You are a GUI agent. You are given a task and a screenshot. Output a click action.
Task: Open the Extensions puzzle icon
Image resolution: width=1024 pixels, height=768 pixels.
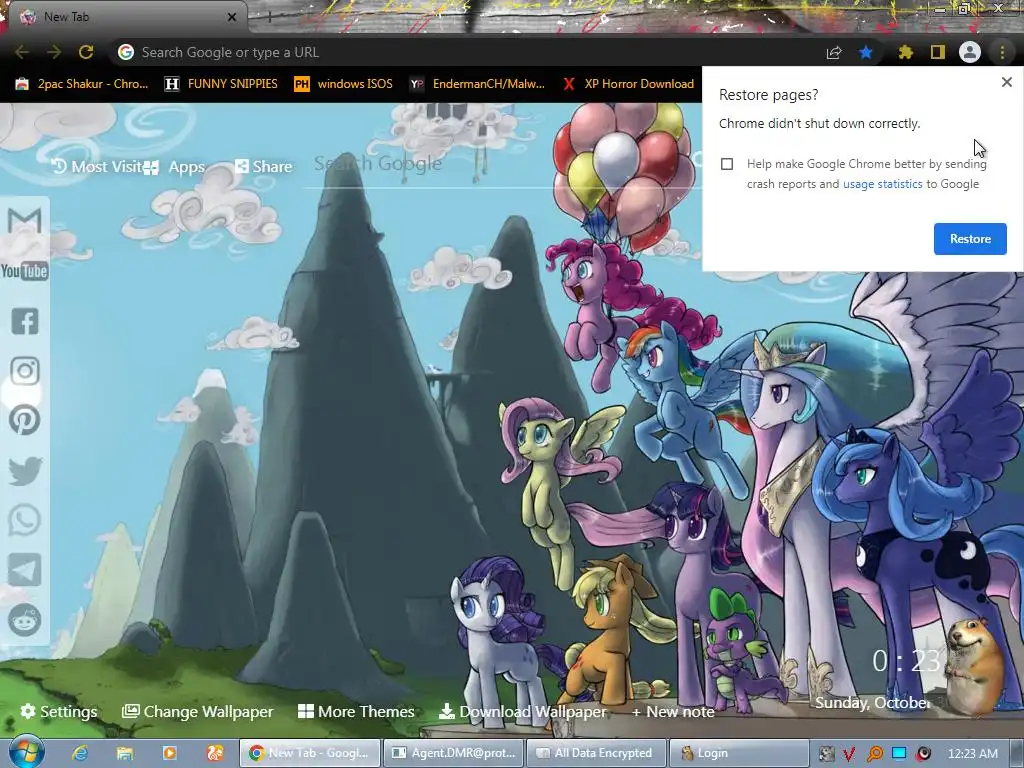905,52
